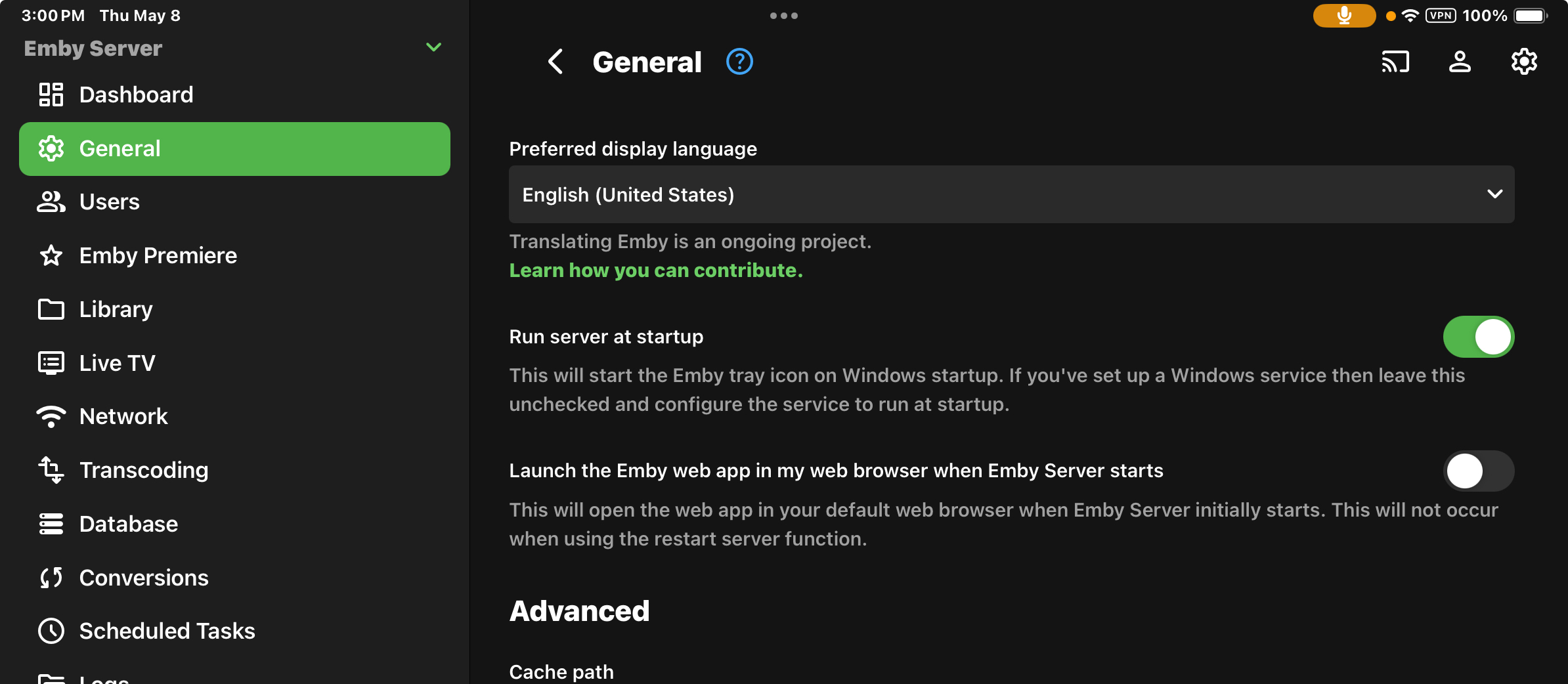Select Database in the sidebar
Viewport: 1568px width, 684px height.
129,524
